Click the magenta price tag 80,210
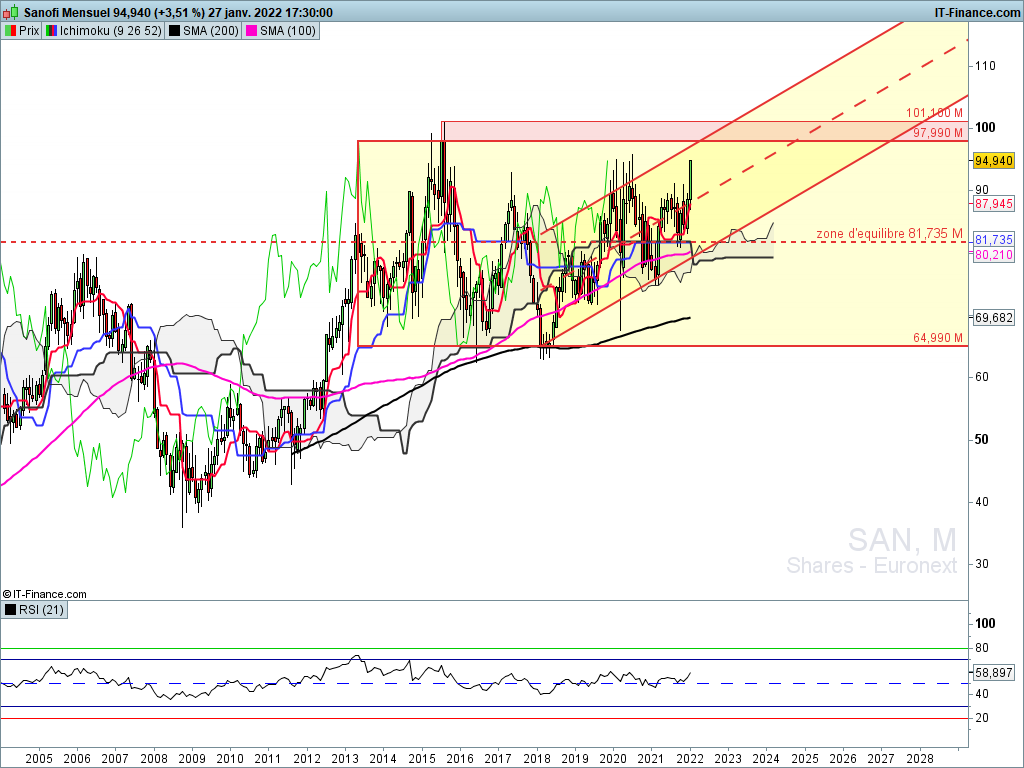The height and width of the screenshot is (768, 1024). (x=993, y=255)
